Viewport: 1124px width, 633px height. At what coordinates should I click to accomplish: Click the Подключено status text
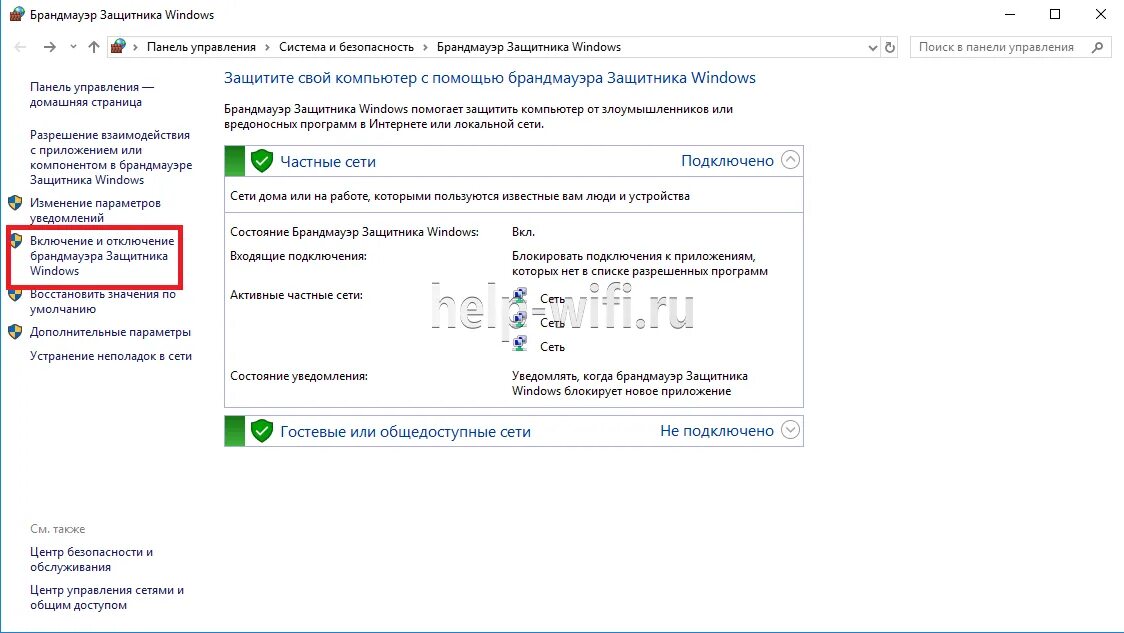click(727, 161)
